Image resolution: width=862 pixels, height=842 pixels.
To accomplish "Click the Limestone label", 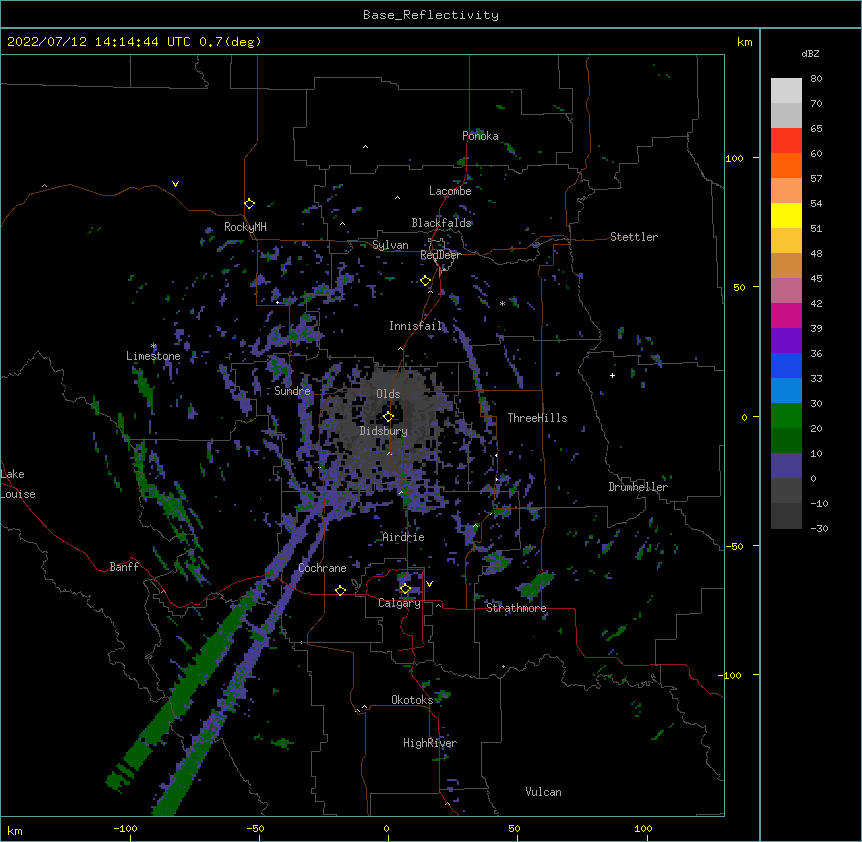I will pos(153,356).
